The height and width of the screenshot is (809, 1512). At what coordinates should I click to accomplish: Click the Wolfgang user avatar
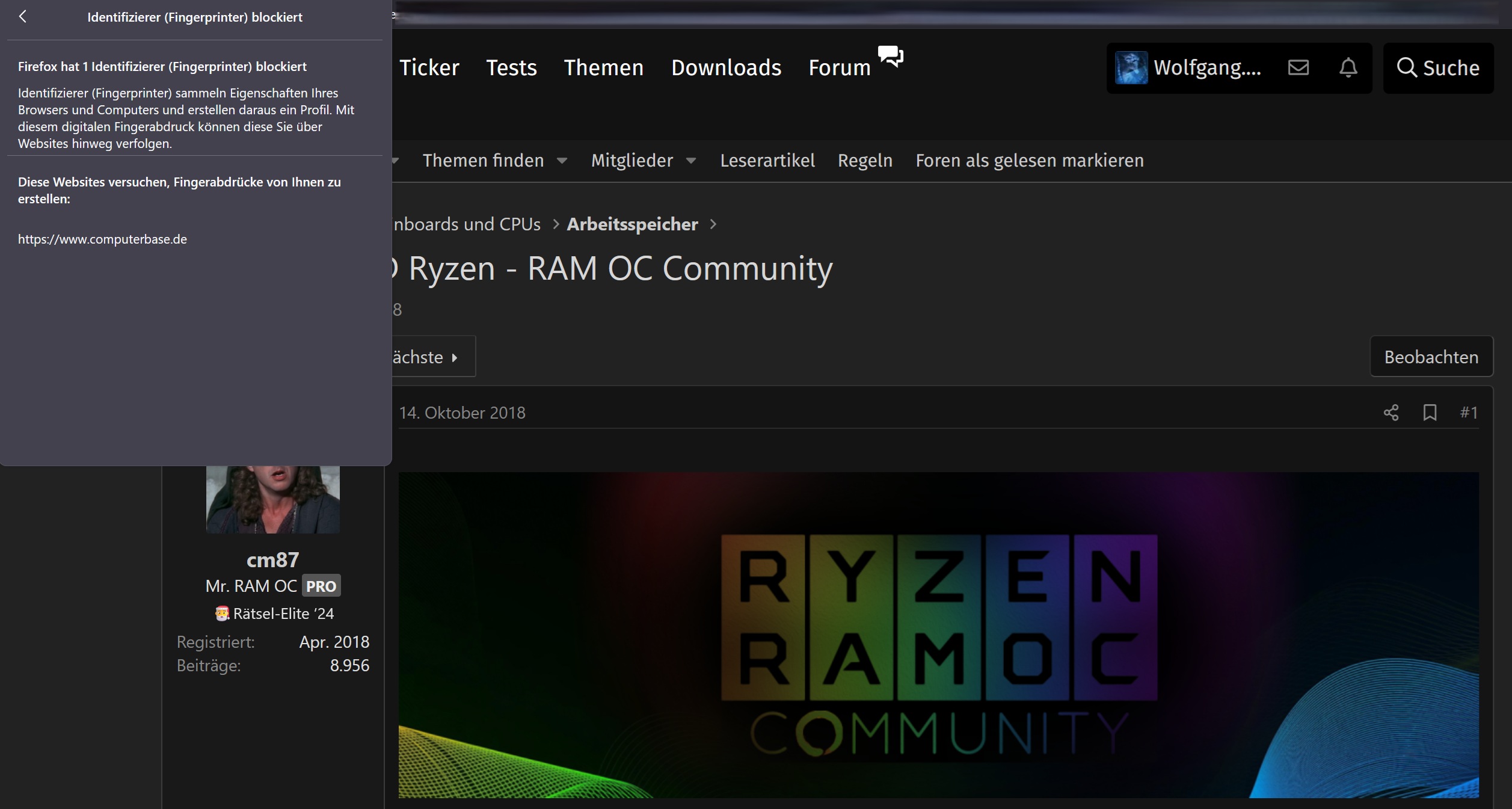(1131, 67)
